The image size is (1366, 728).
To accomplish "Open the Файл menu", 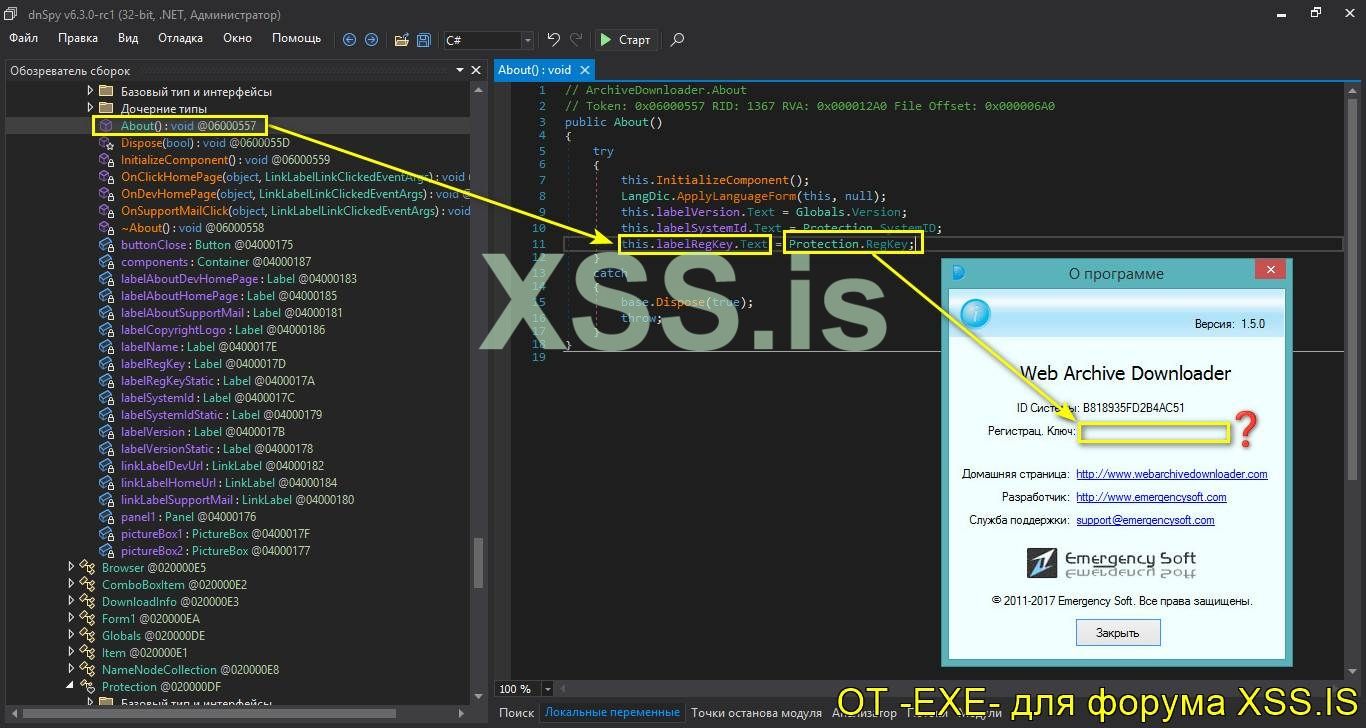I will click(x=23, y=38).
